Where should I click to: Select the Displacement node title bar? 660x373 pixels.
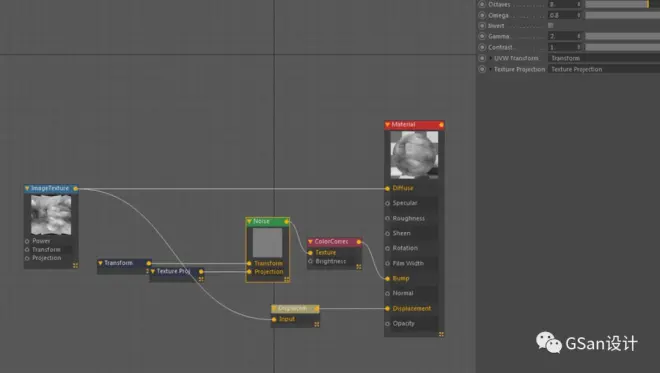[295, 309]
